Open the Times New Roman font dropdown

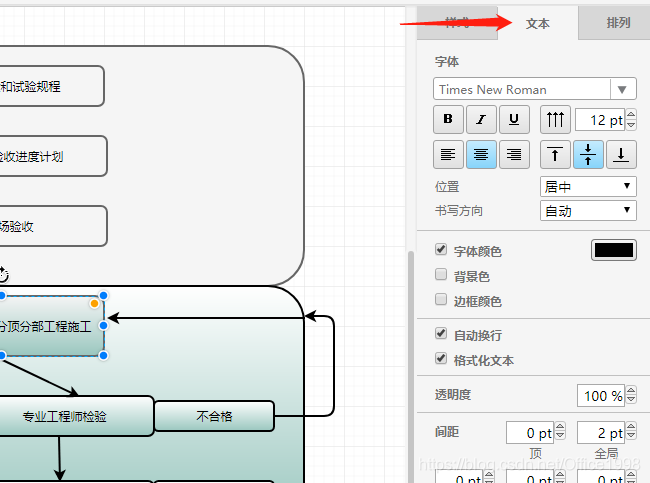point(535,89)
